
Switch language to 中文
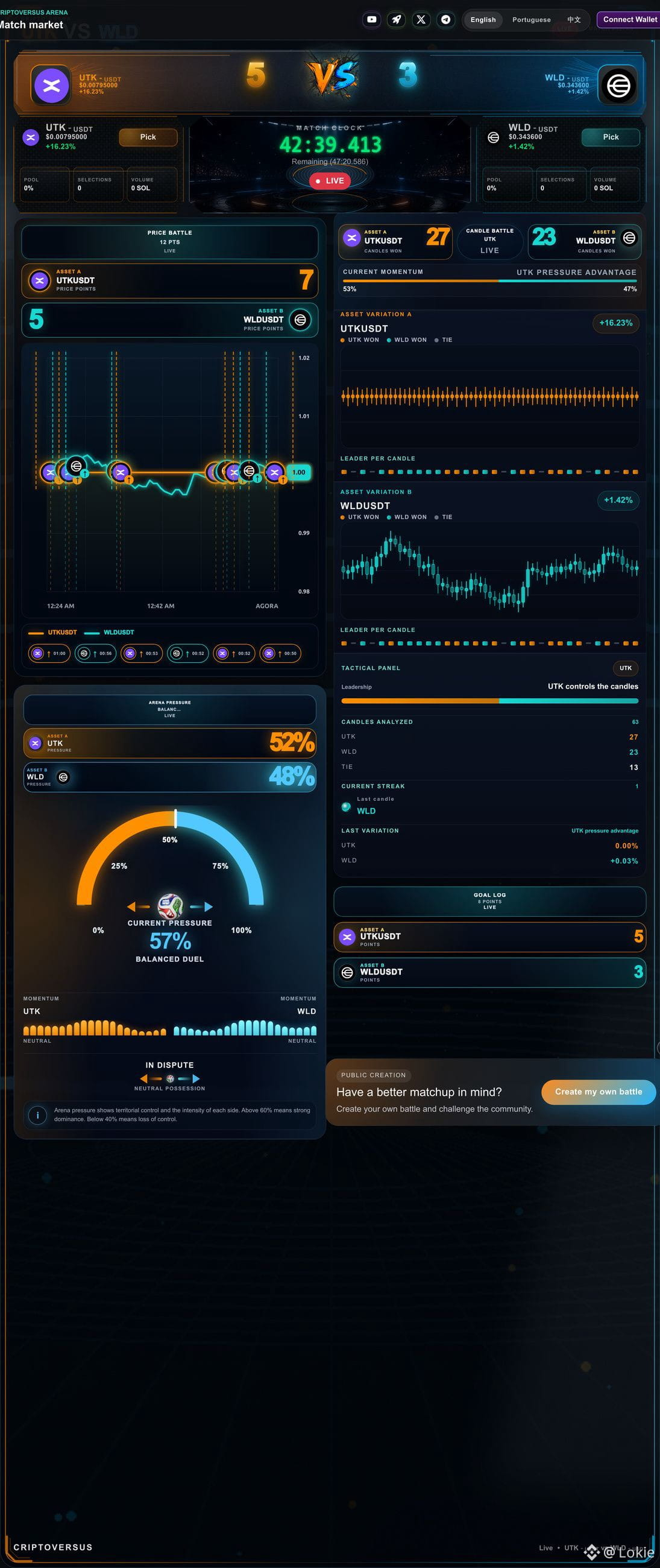[x=574, y=19]
